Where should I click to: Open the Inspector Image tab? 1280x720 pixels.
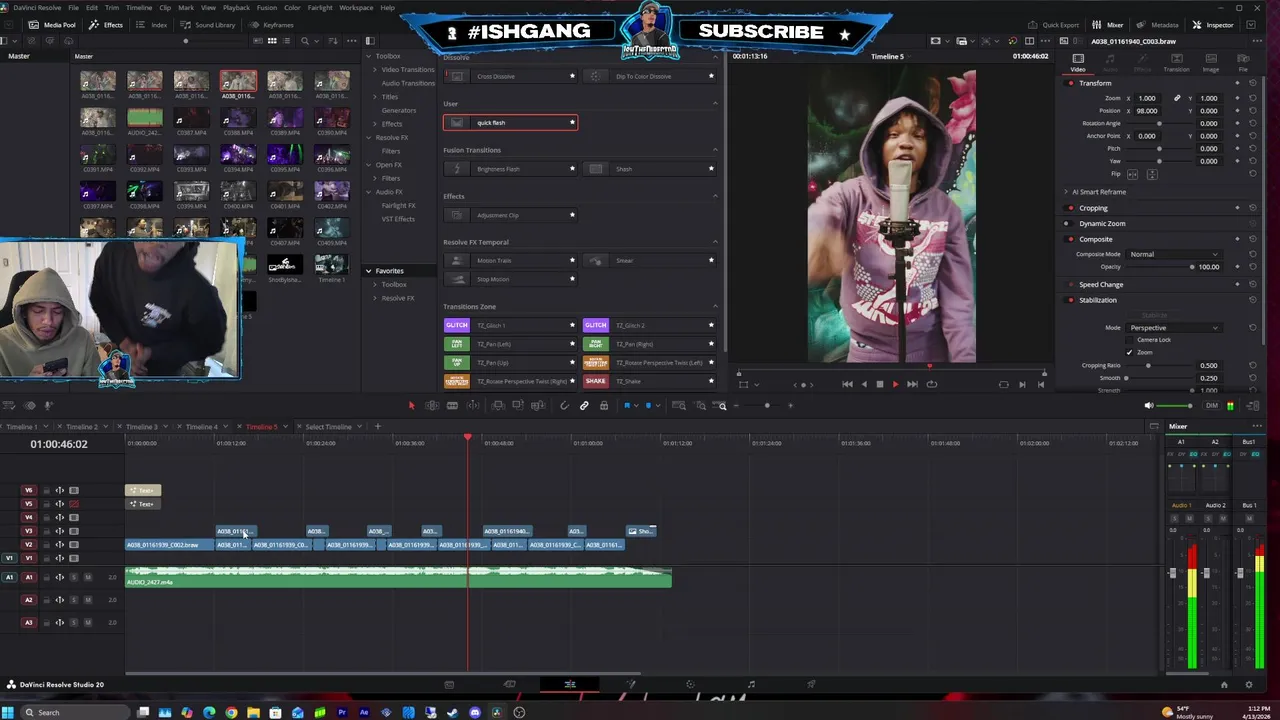click(x=1210, y=62)
